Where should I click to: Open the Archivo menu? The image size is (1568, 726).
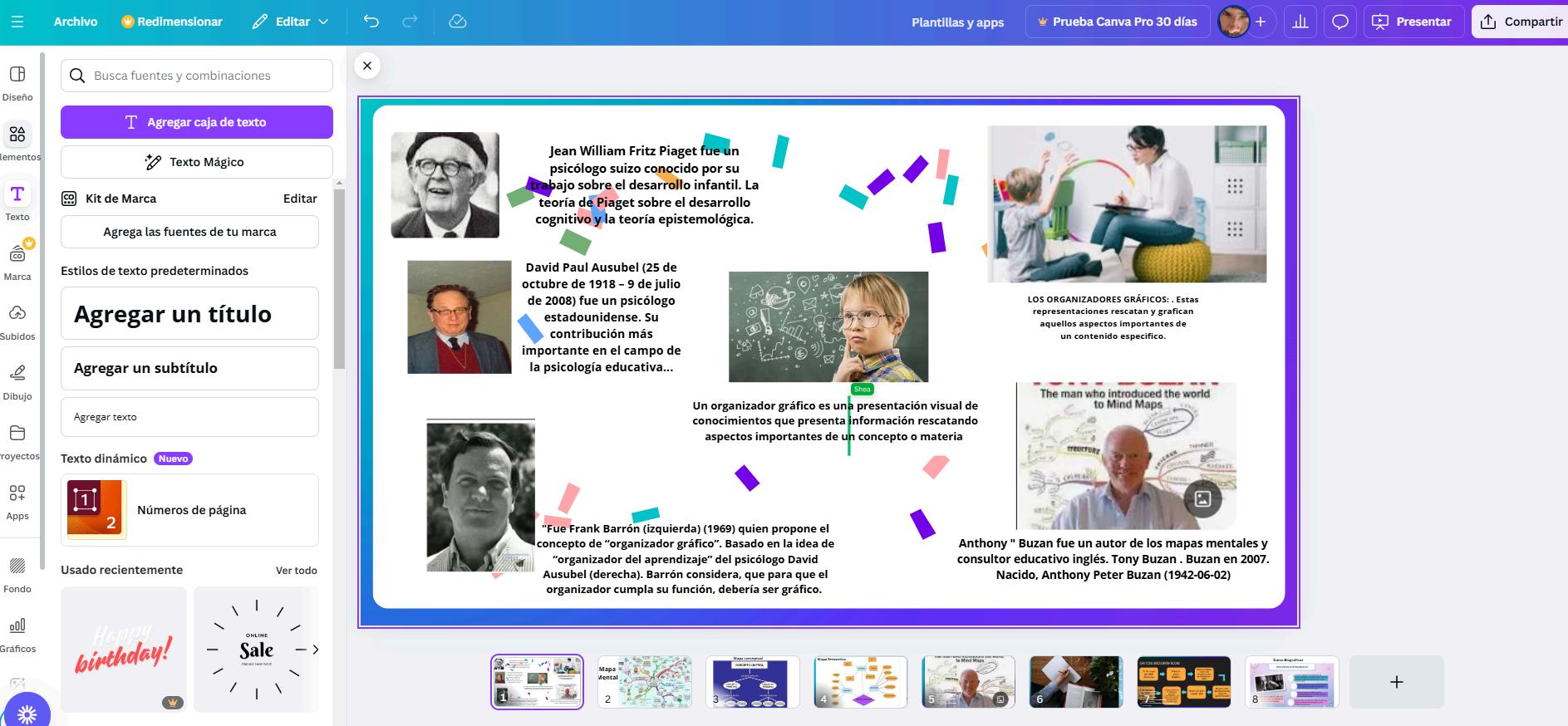(76, 22)
